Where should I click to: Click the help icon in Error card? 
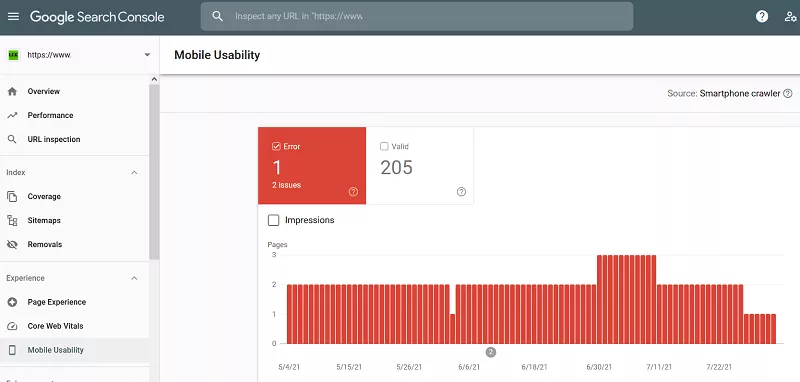coord(353,192)
